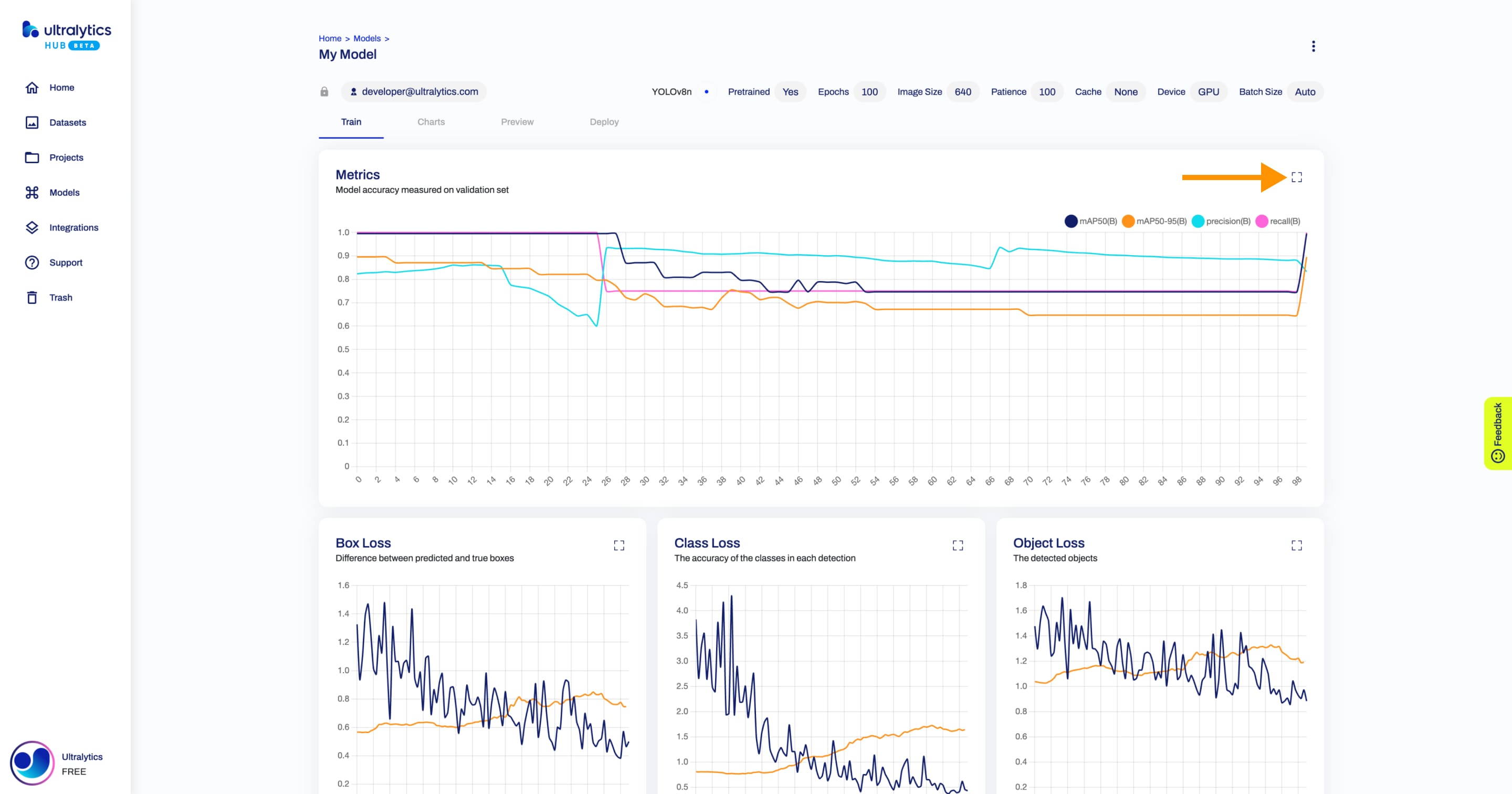Click the expand fullscreen icon for Metrics
Viewport: 1512px width, 794px height.
[x=1297, y=177]
